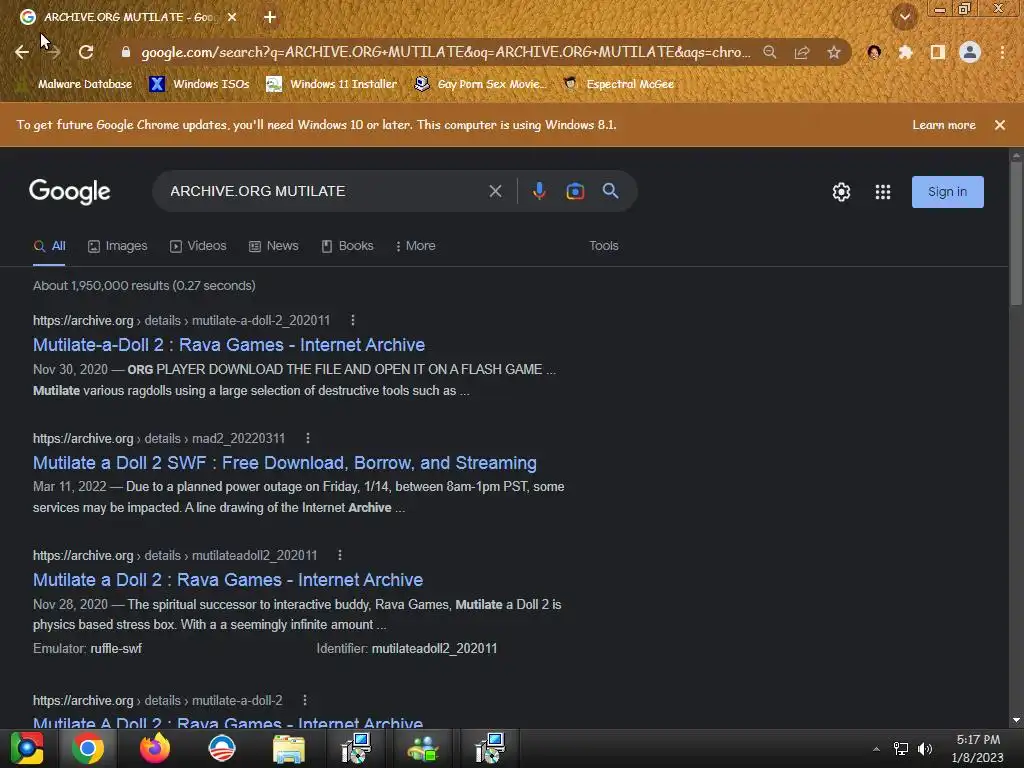This screenshot has width=1024, height=768.
Task: Reload the current page
Action: pos(86,52)
